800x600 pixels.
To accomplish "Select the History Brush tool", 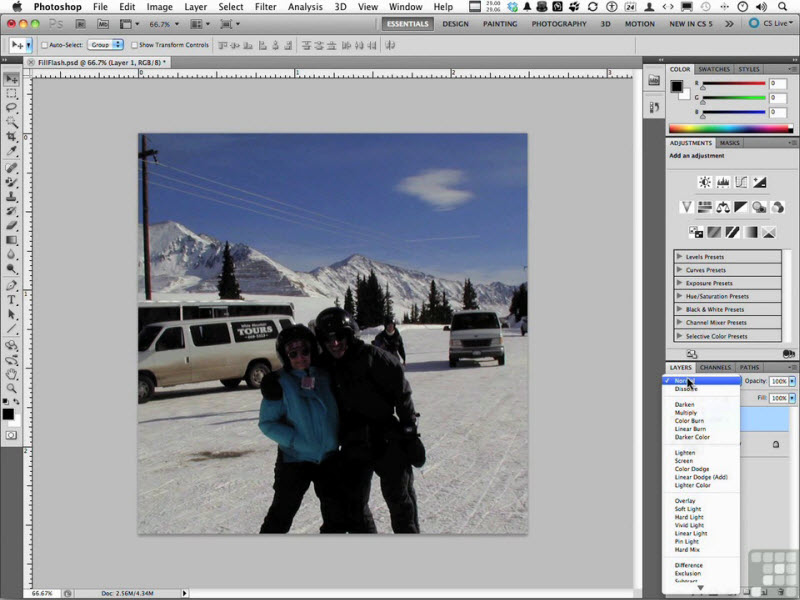I will pyautogui.click(x=12, y=211).
